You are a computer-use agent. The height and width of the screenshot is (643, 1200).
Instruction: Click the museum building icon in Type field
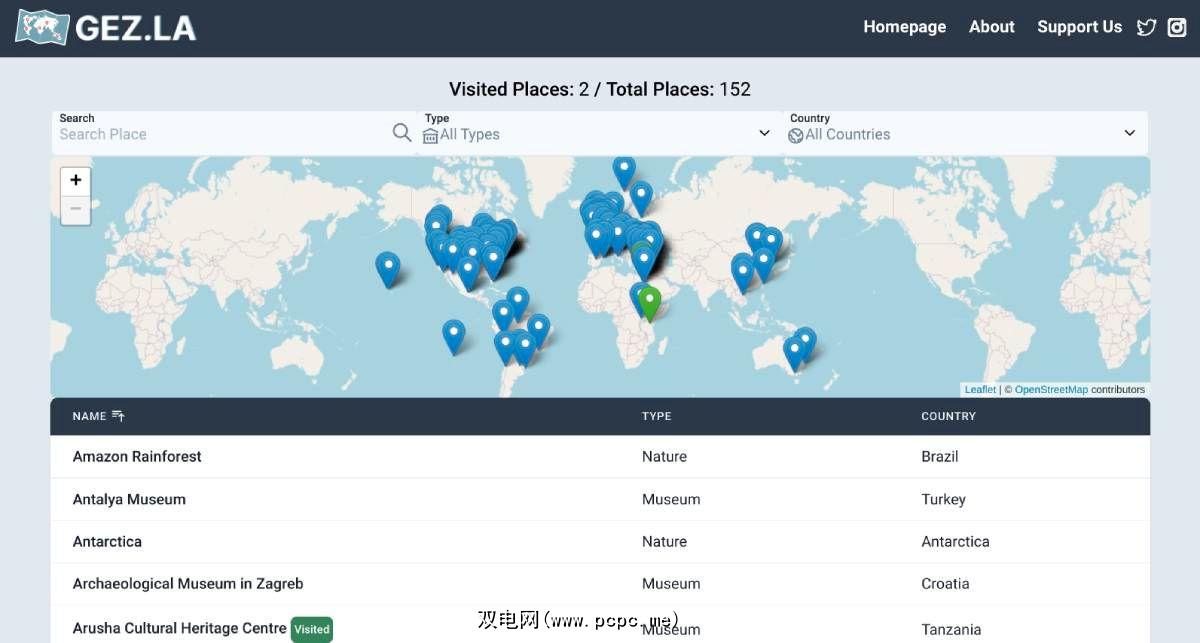point(431,135)
